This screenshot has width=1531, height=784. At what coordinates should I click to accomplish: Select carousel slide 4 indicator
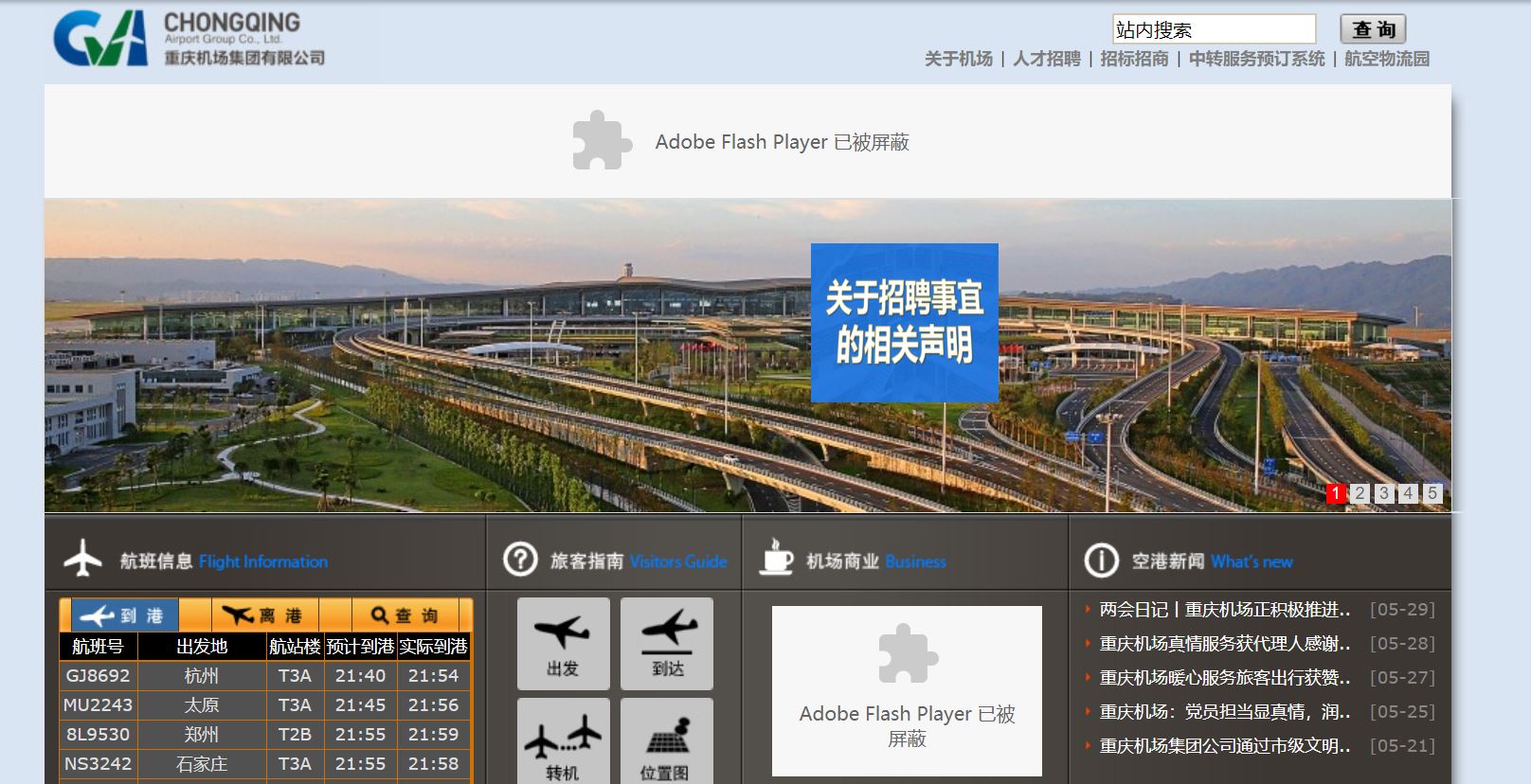click(1408, 493)
